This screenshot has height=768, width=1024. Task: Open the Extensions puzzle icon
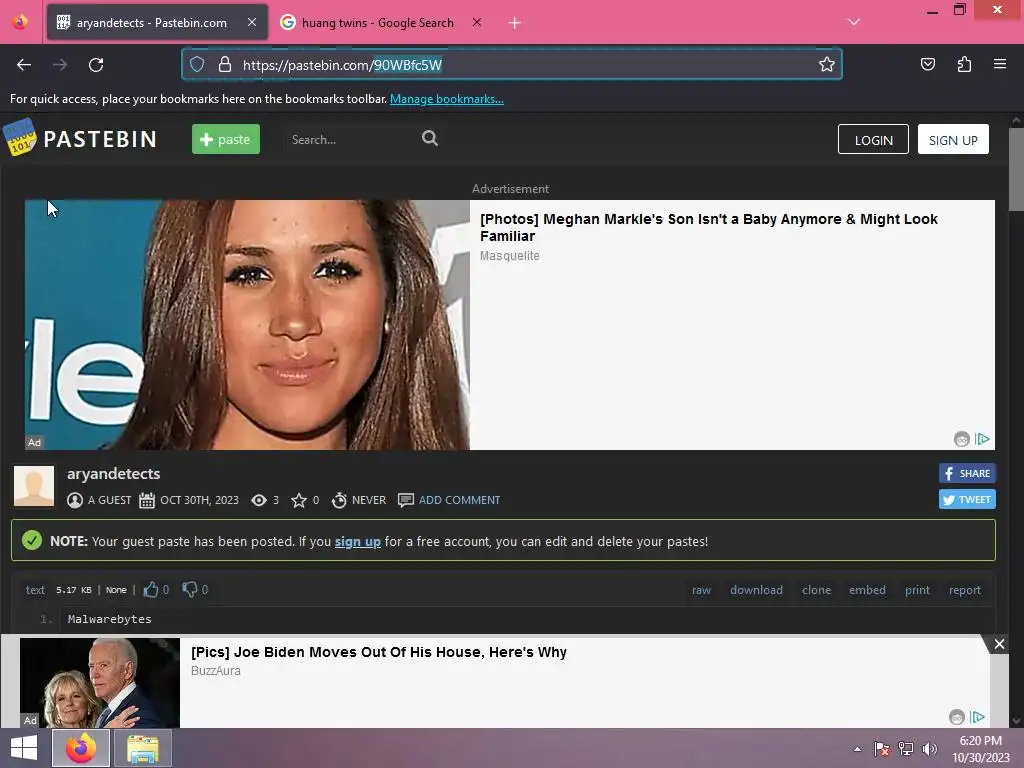click(x=964, y=64)
